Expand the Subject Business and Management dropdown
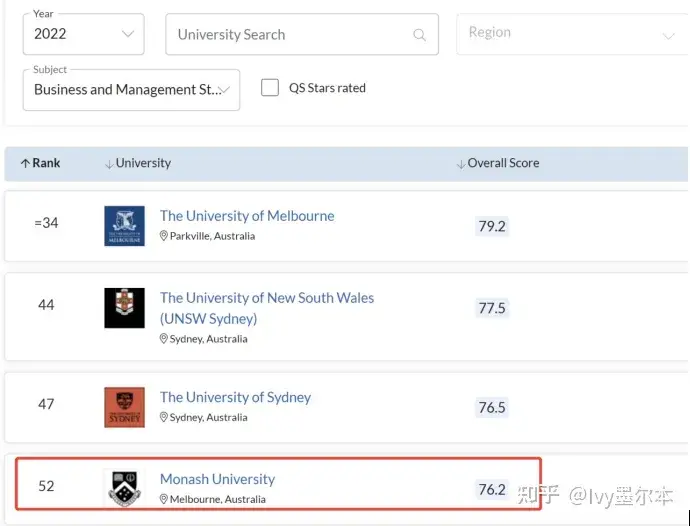Image resolution: width=690 pixels, height=526 pixels. (131, 90)
